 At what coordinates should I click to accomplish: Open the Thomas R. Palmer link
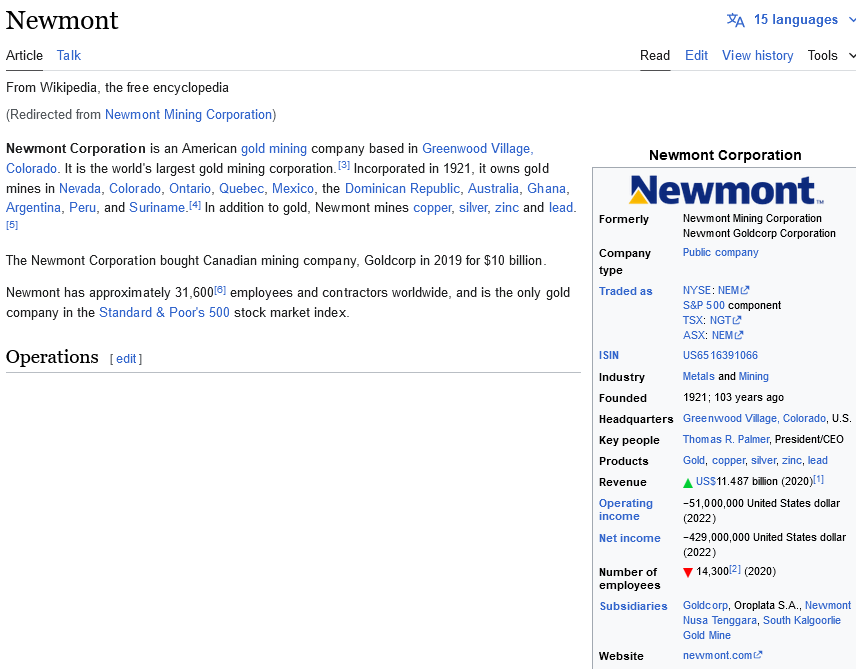tap(726, 439)
